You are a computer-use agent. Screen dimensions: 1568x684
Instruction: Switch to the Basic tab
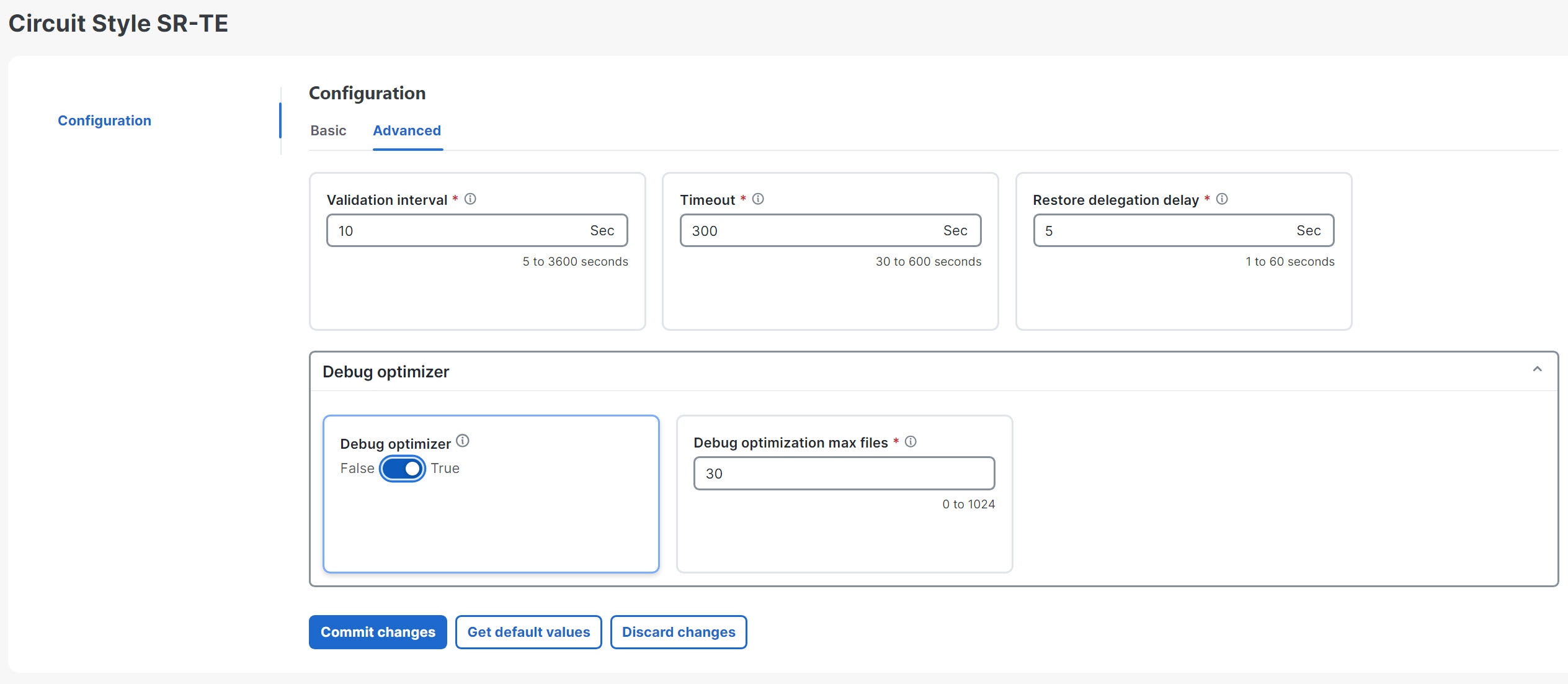tap(327, 130)
